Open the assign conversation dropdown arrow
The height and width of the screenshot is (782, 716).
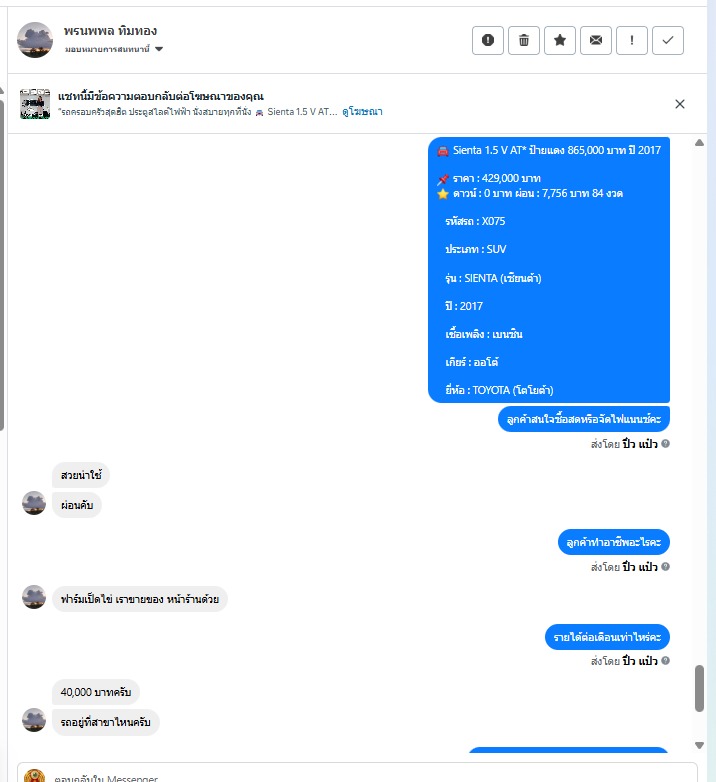pyautogui.click(x=159, y=49)
